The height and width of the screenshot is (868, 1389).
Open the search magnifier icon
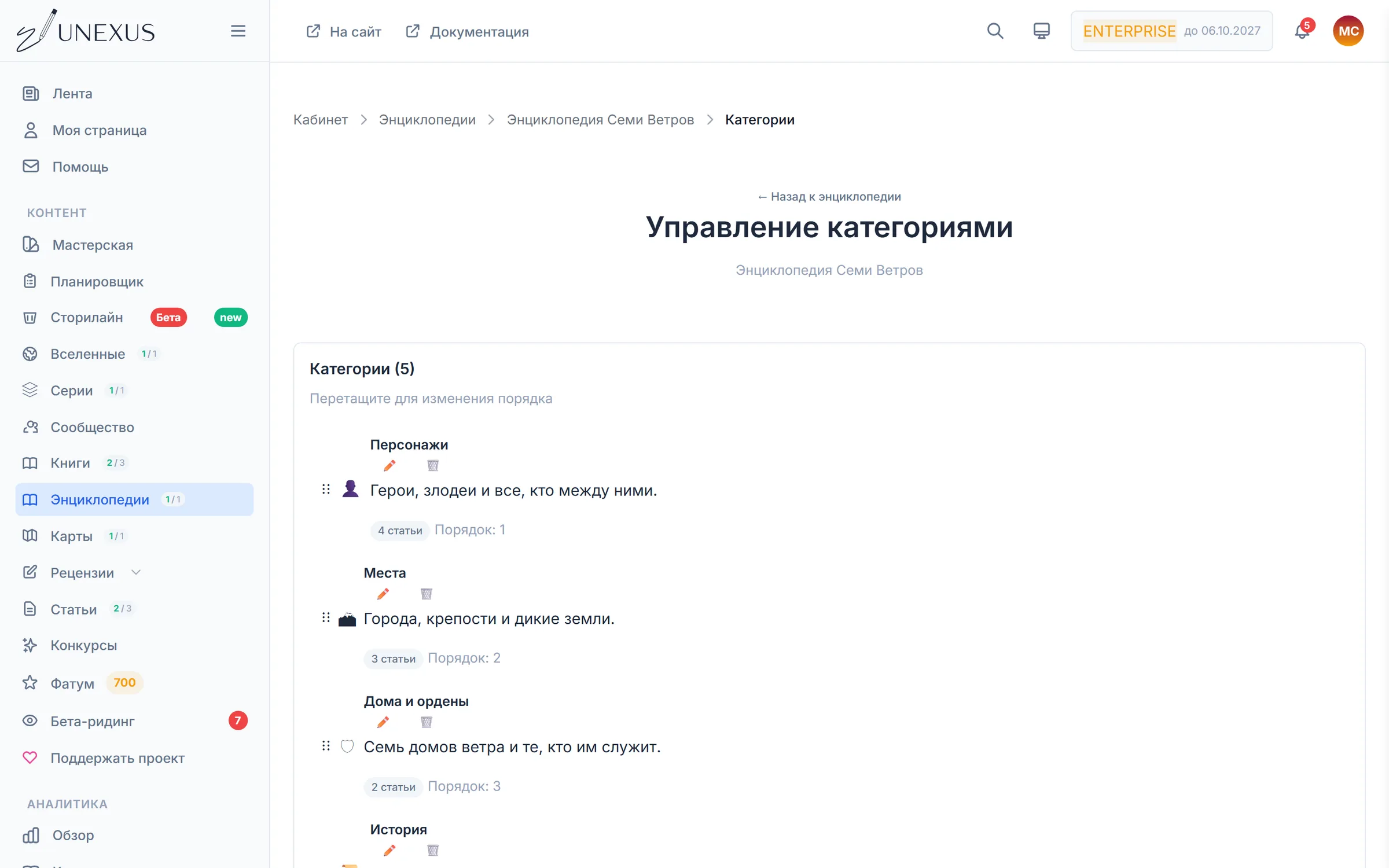click(x=995, y=31)
